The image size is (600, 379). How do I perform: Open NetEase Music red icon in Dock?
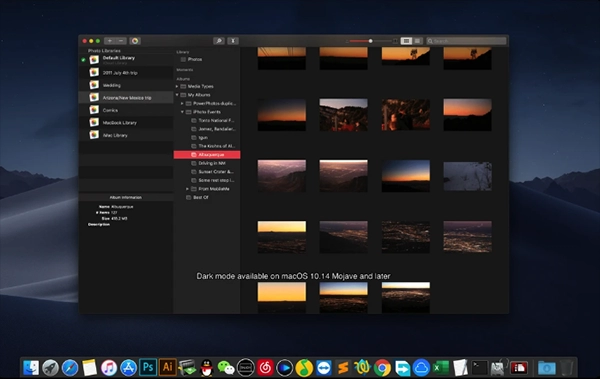[x=265, y=368]
